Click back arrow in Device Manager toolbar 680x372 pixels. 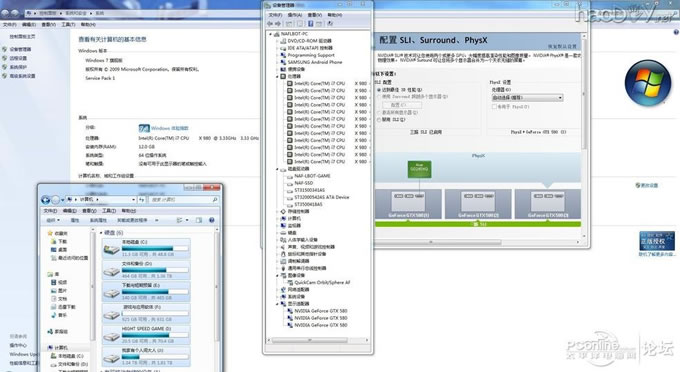pos(270,24)
